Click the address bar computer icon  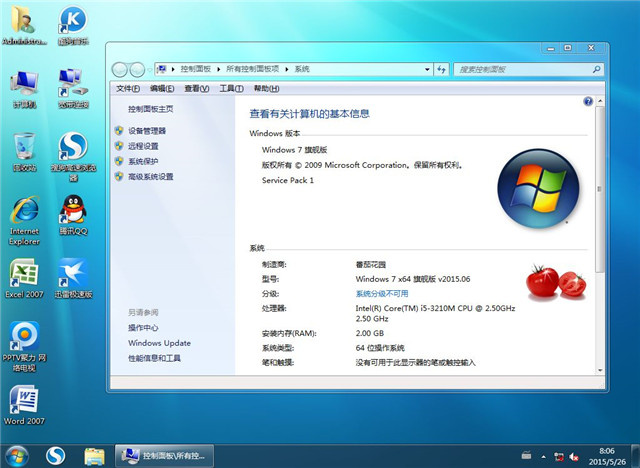(x=162, y=69)
